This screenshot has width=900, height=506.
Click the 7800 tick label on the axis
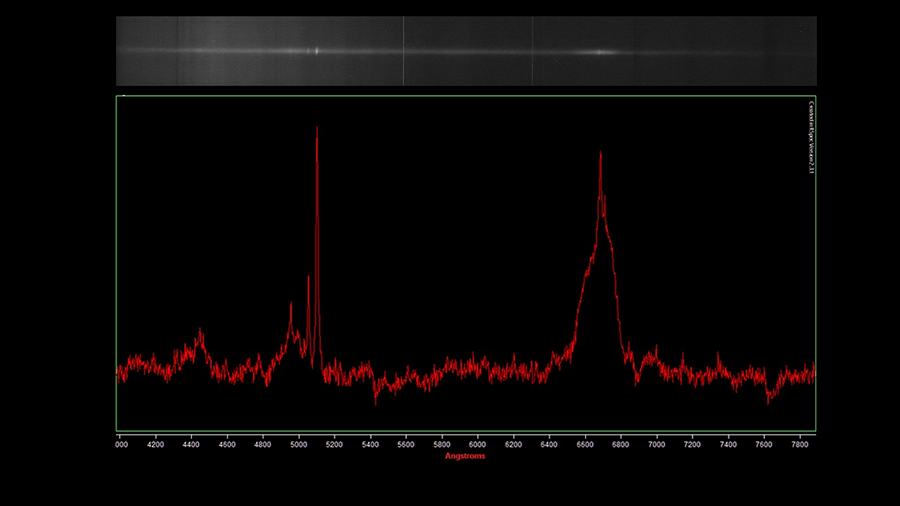coord(800,444)
